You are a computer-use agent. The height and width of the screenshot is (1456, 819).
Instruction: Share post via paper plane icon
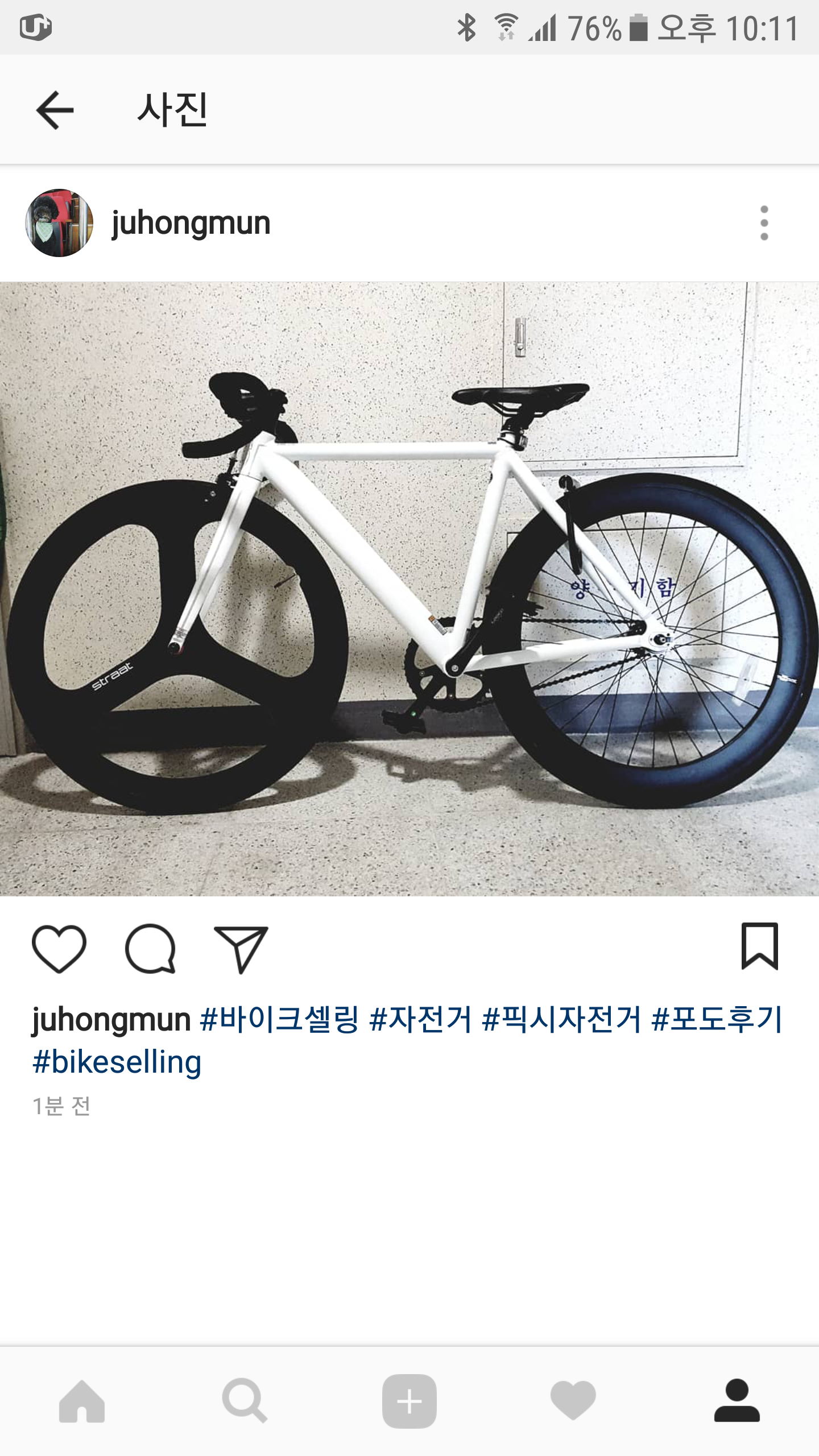(241, 949)
